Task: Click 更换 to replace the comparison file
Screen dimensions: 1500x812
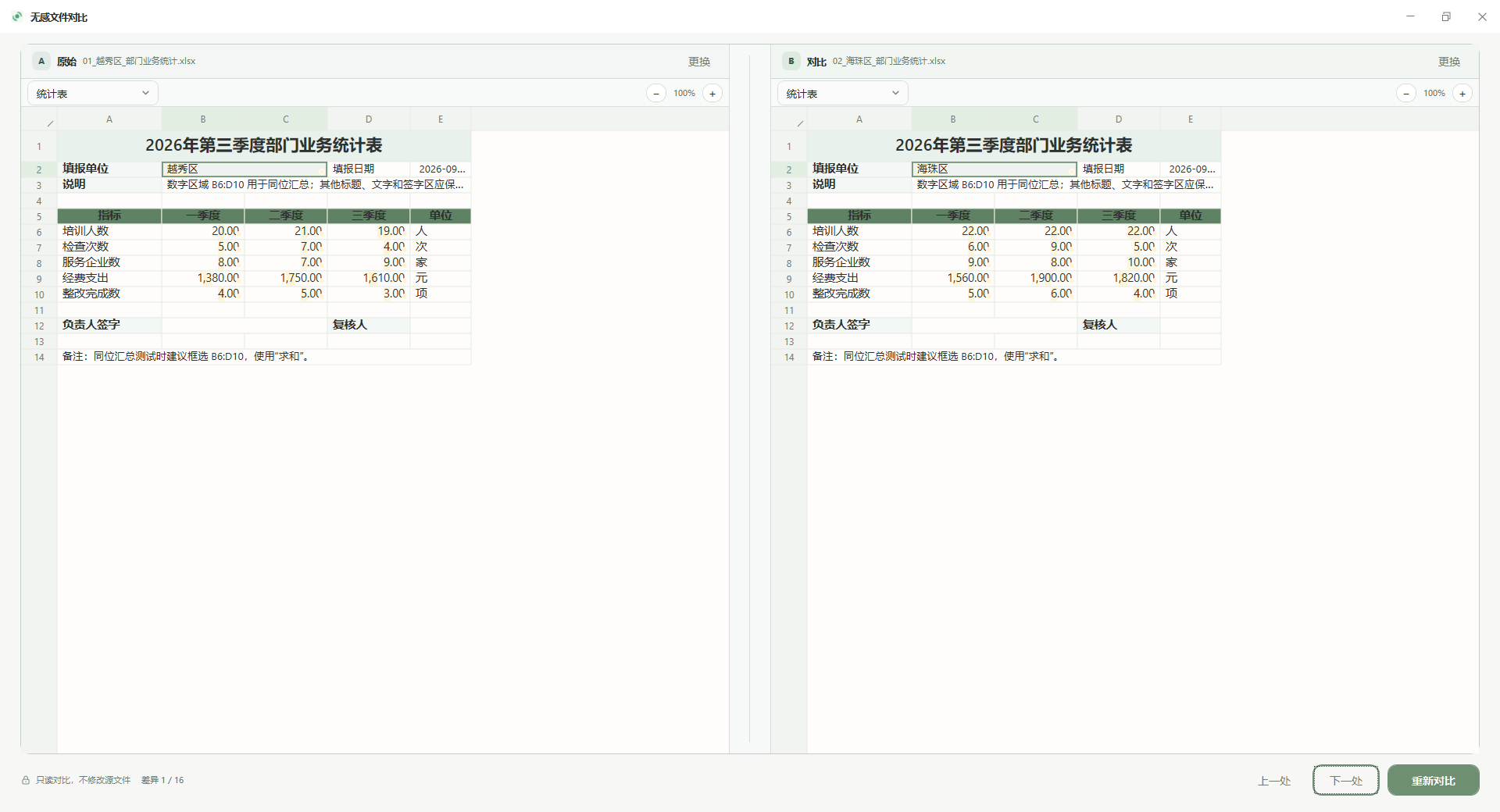Action: tap(1449, 62)
